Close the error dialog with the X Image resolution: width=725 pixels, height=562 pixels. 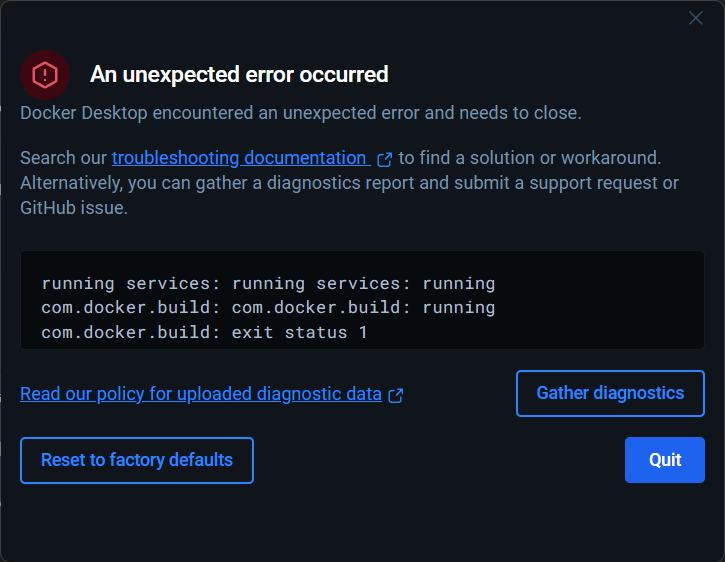[696, 18]
